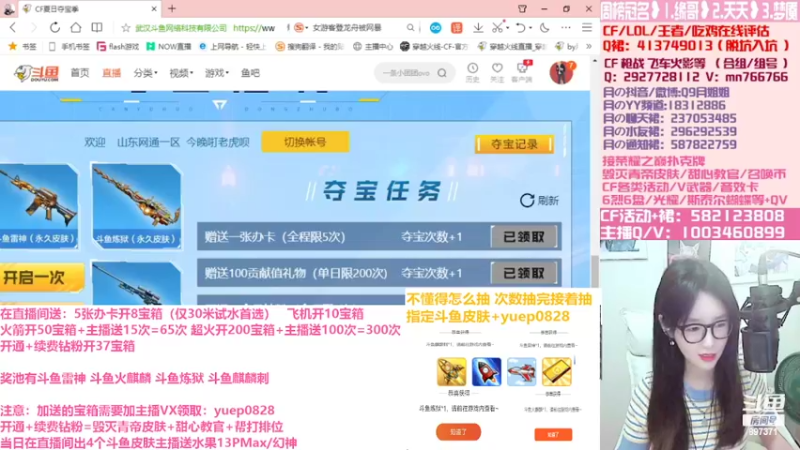Select the 斗鱼雷神 weapon skin thumbnail

(x=39, y=206)
